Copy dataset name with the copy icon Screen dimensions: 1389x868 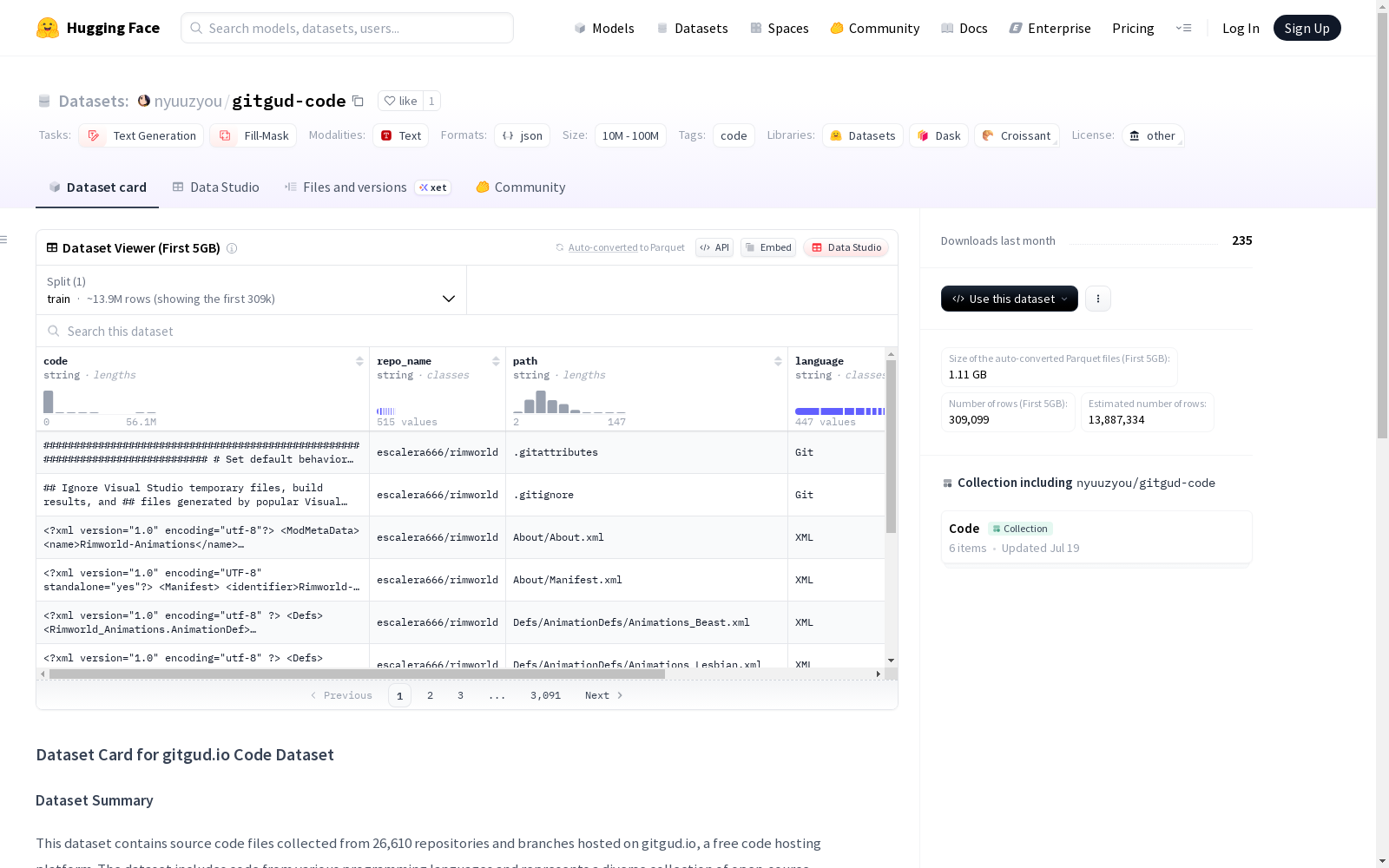358,101
